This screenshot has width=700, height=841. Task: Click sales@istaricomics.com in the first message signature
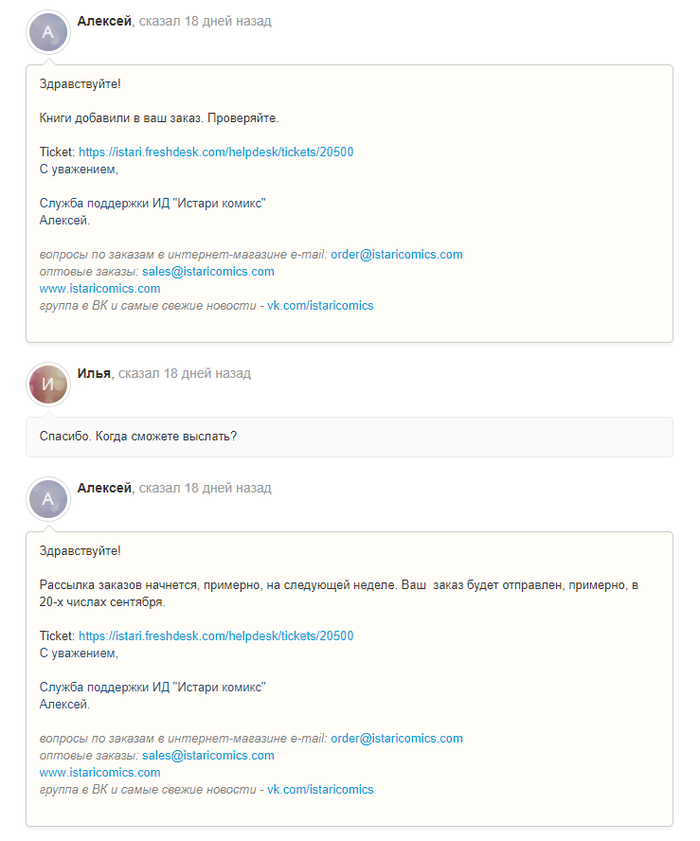[x=208, y=272]
